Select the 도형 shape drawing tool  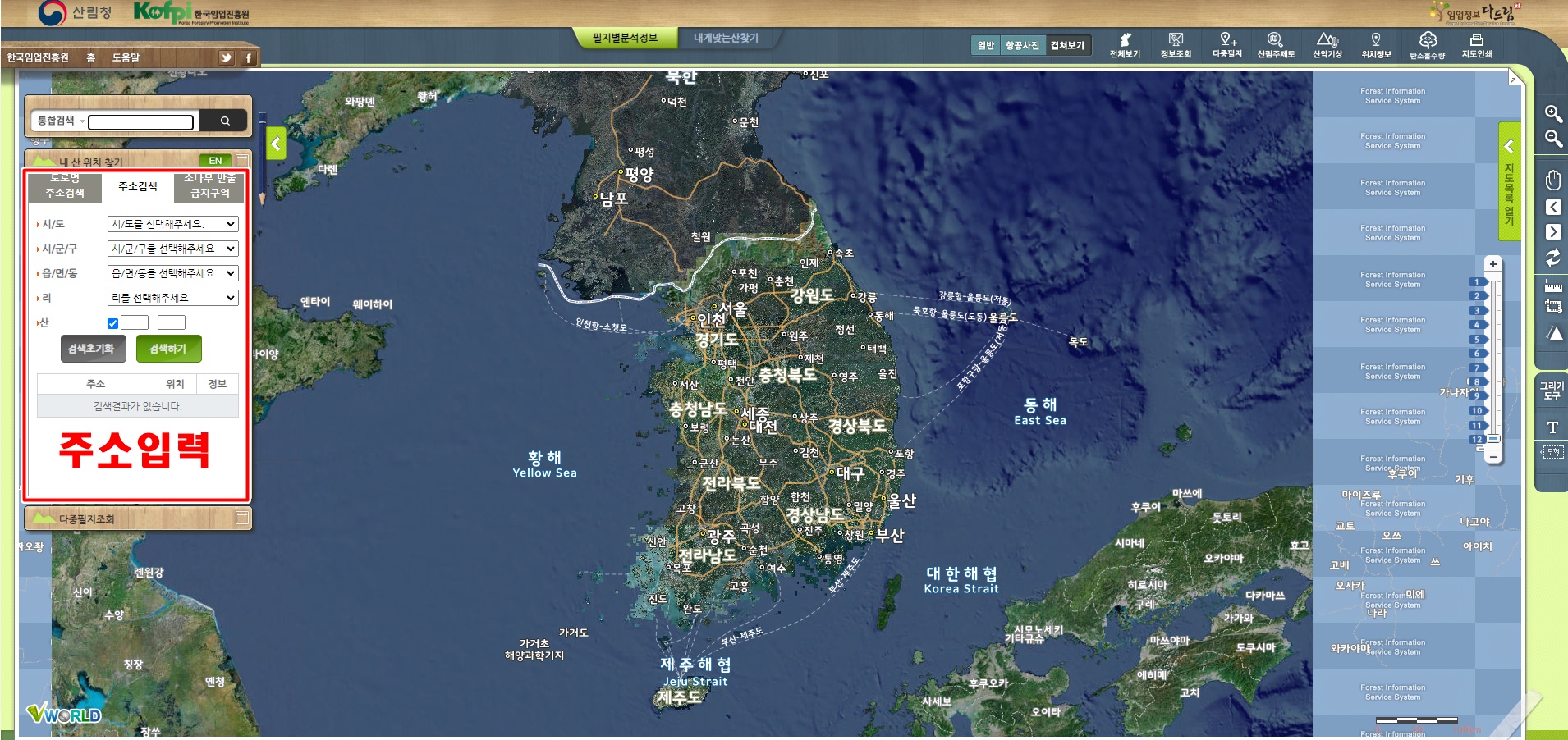pos(1552,452)
